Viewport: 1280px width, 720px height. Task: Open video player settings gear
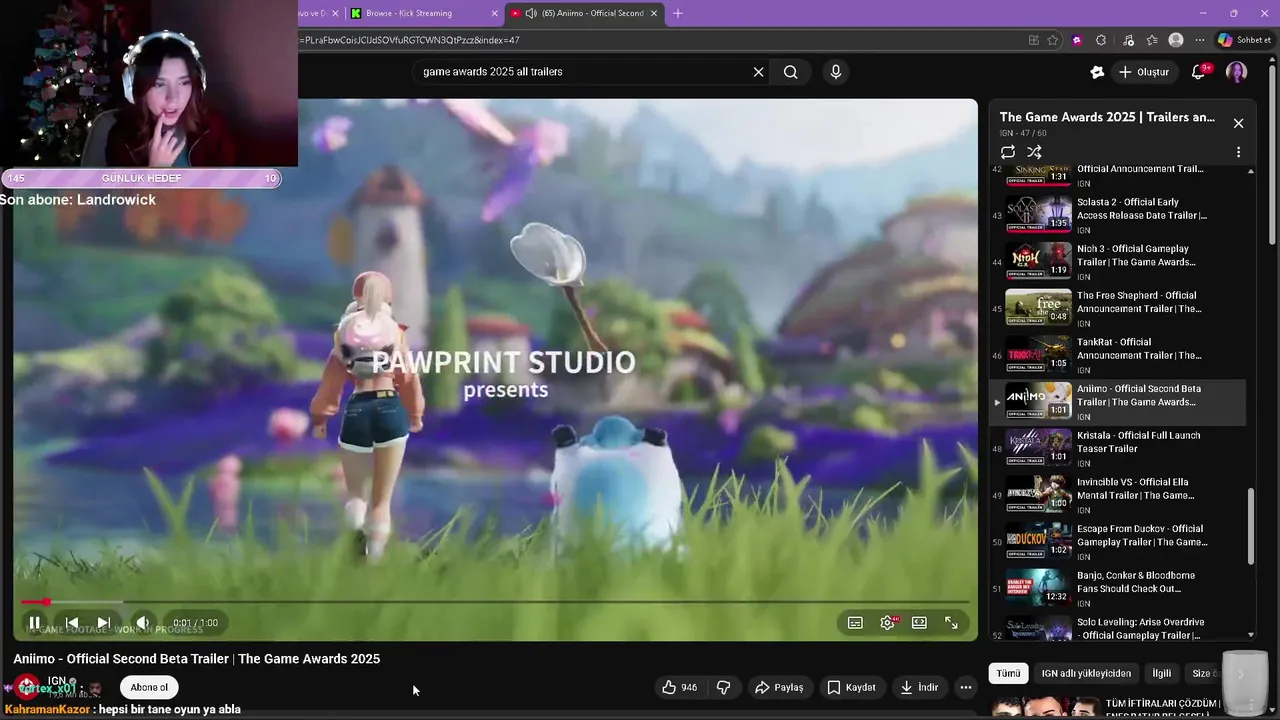(887, 623)
